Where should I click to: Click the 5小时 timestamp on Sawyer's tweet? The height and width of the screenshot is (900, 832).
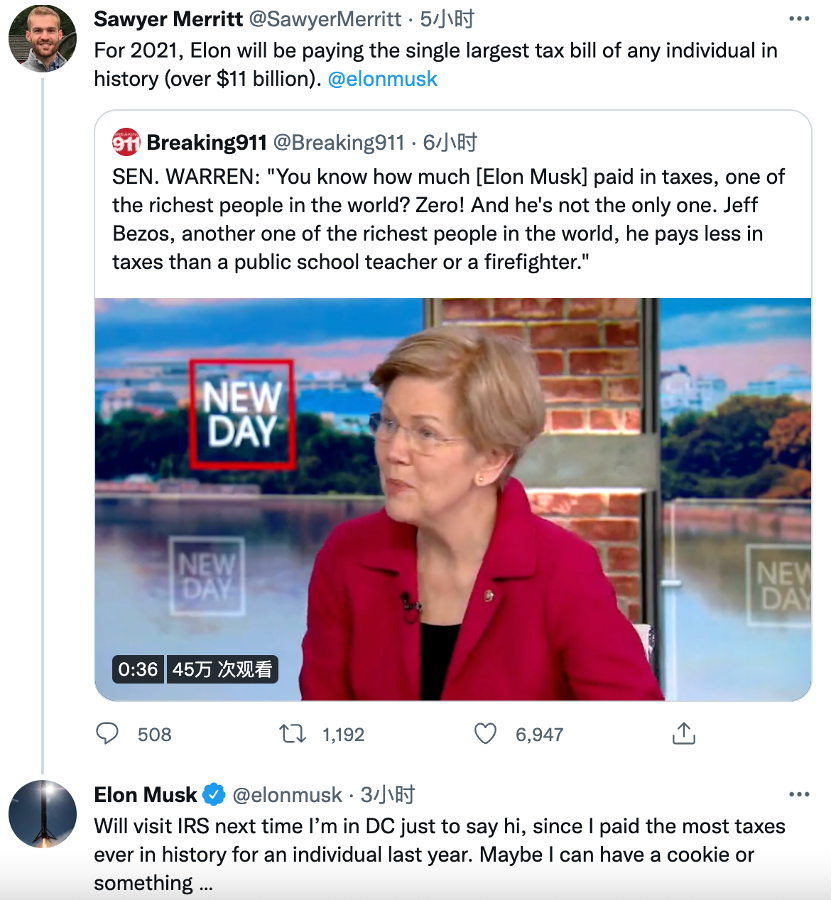446,19
